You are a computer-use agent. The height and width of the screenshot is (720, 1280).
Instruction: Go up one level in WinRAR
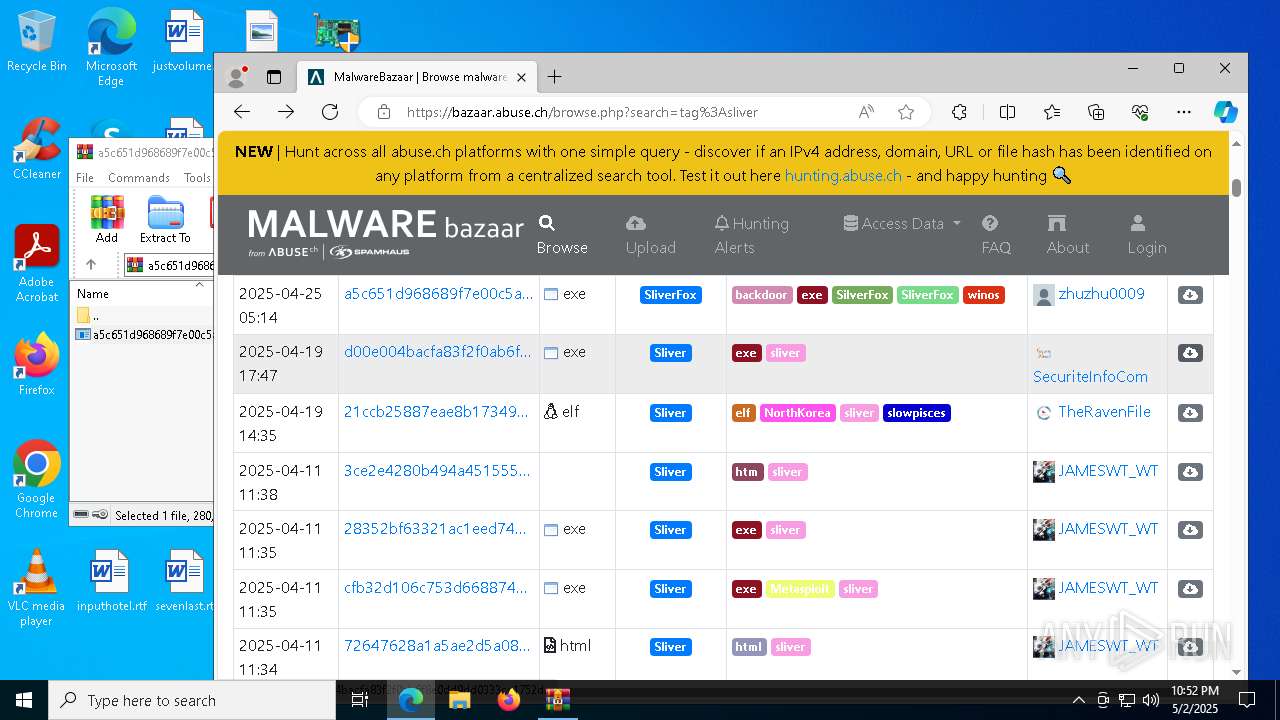(x=91, y=265)
